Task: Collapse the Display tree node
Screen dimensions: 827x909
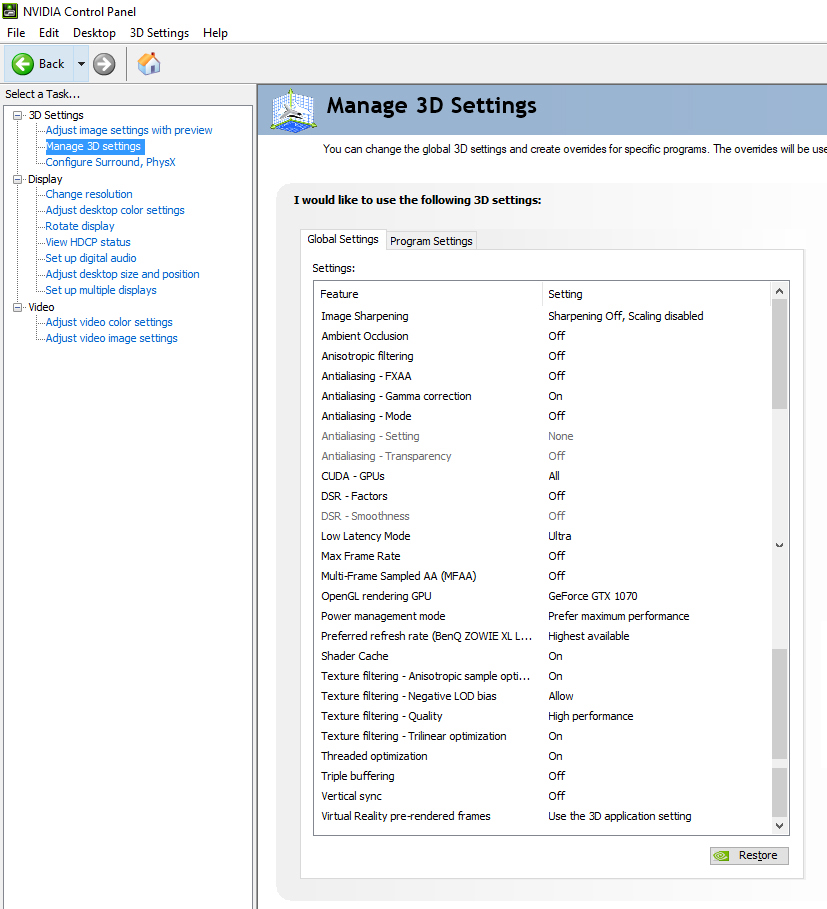Action: (x=18, y=179)
